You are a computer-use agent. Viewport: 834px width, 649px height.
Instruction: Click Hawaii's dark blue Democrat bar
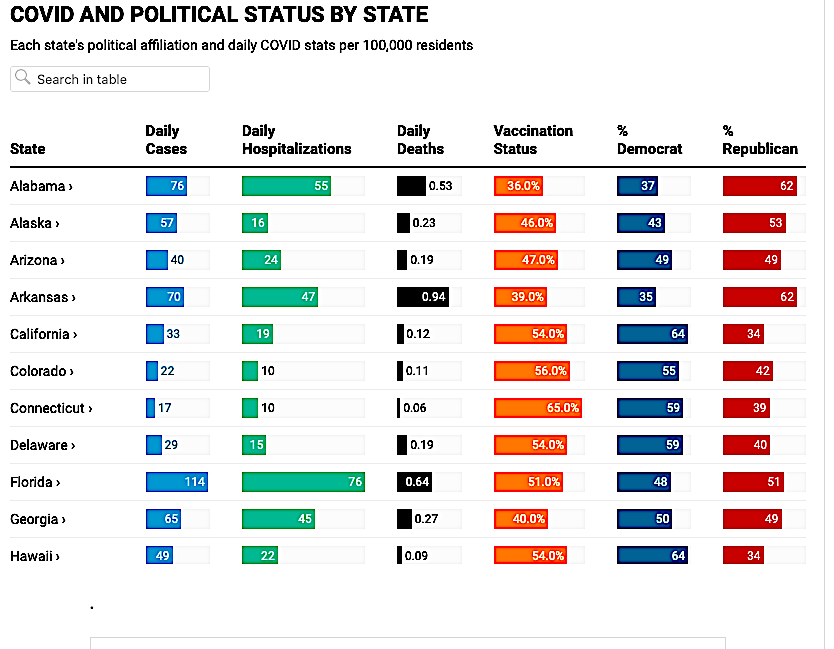pos(652,556)
